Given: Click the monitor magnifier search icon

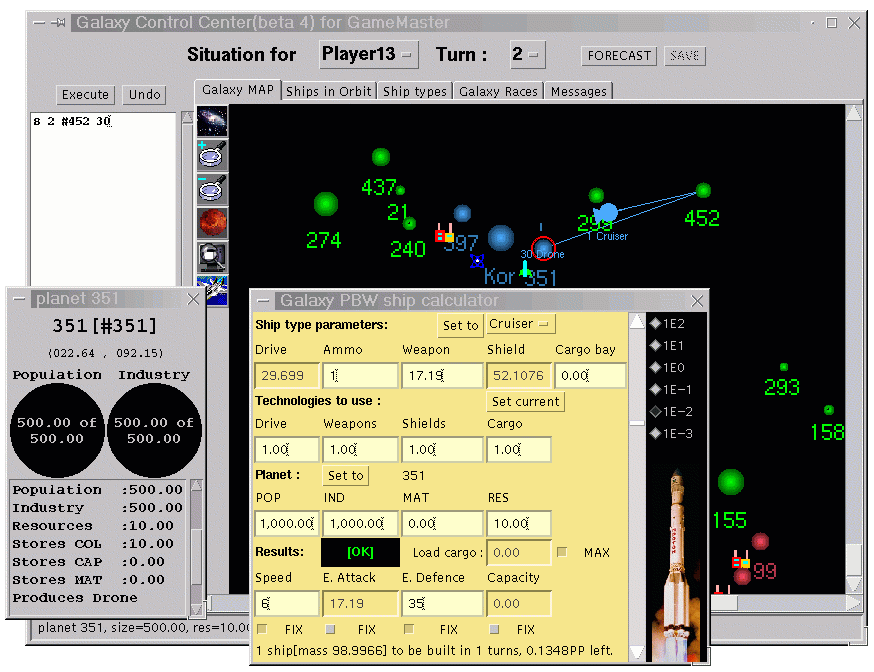Looking at the screenshot, I should 212,255.
